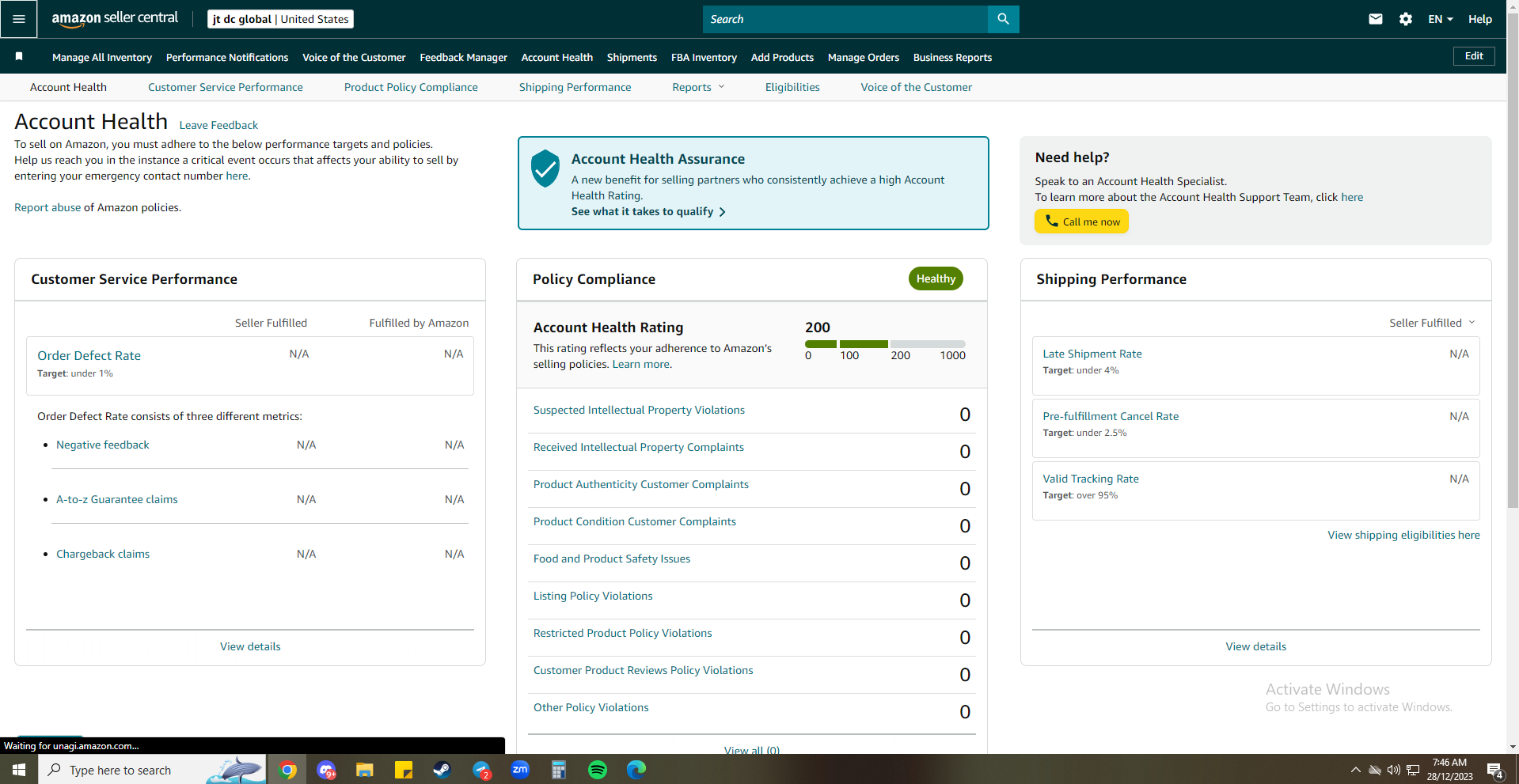This screenshot has height=784, width=1519.
Task: Open the Windows Start menu
Action: [x=19, y=770]
